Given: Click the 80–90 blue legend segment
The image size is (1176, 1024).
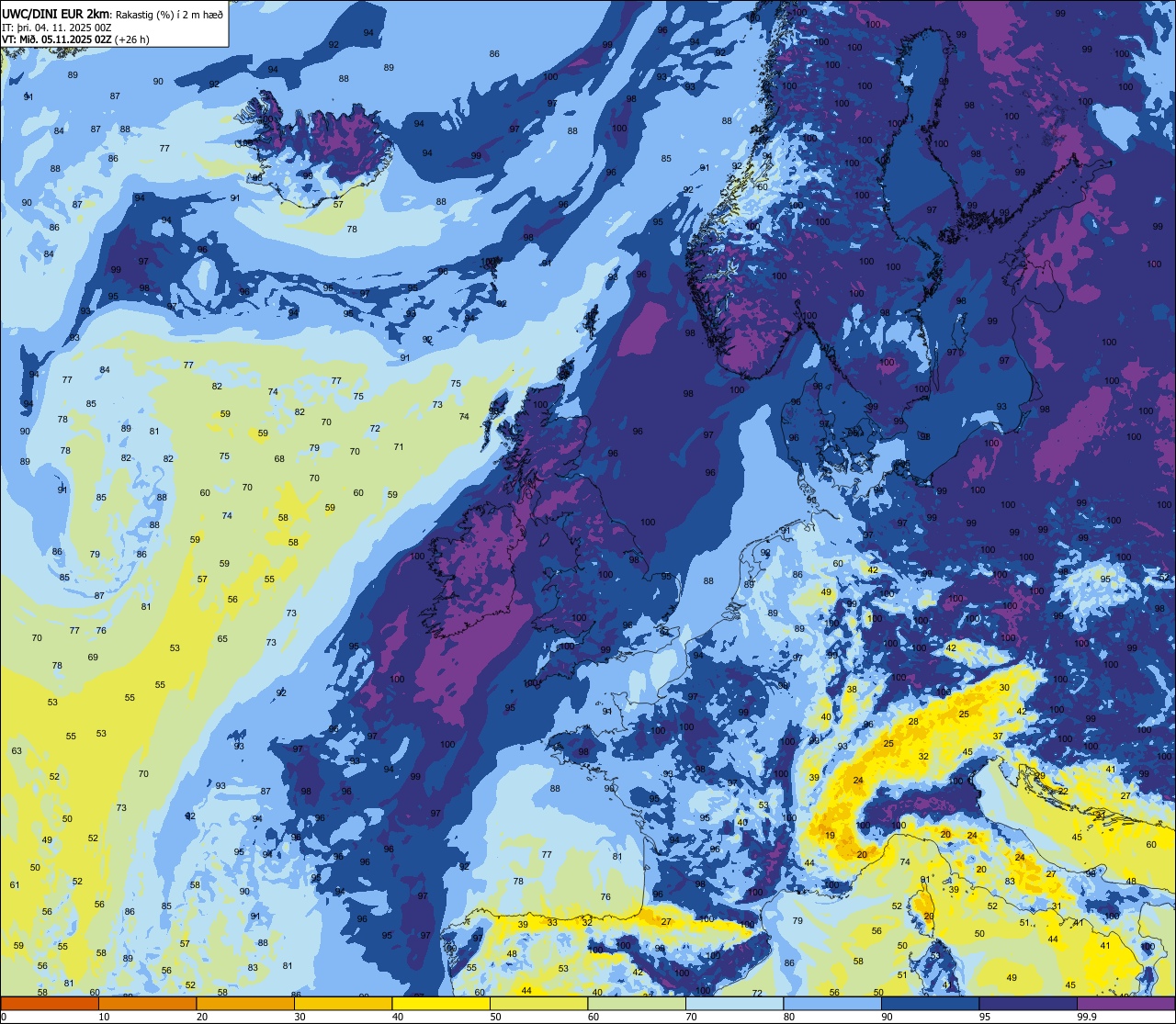Looking at the screenshot, I should click(832, 1003).
